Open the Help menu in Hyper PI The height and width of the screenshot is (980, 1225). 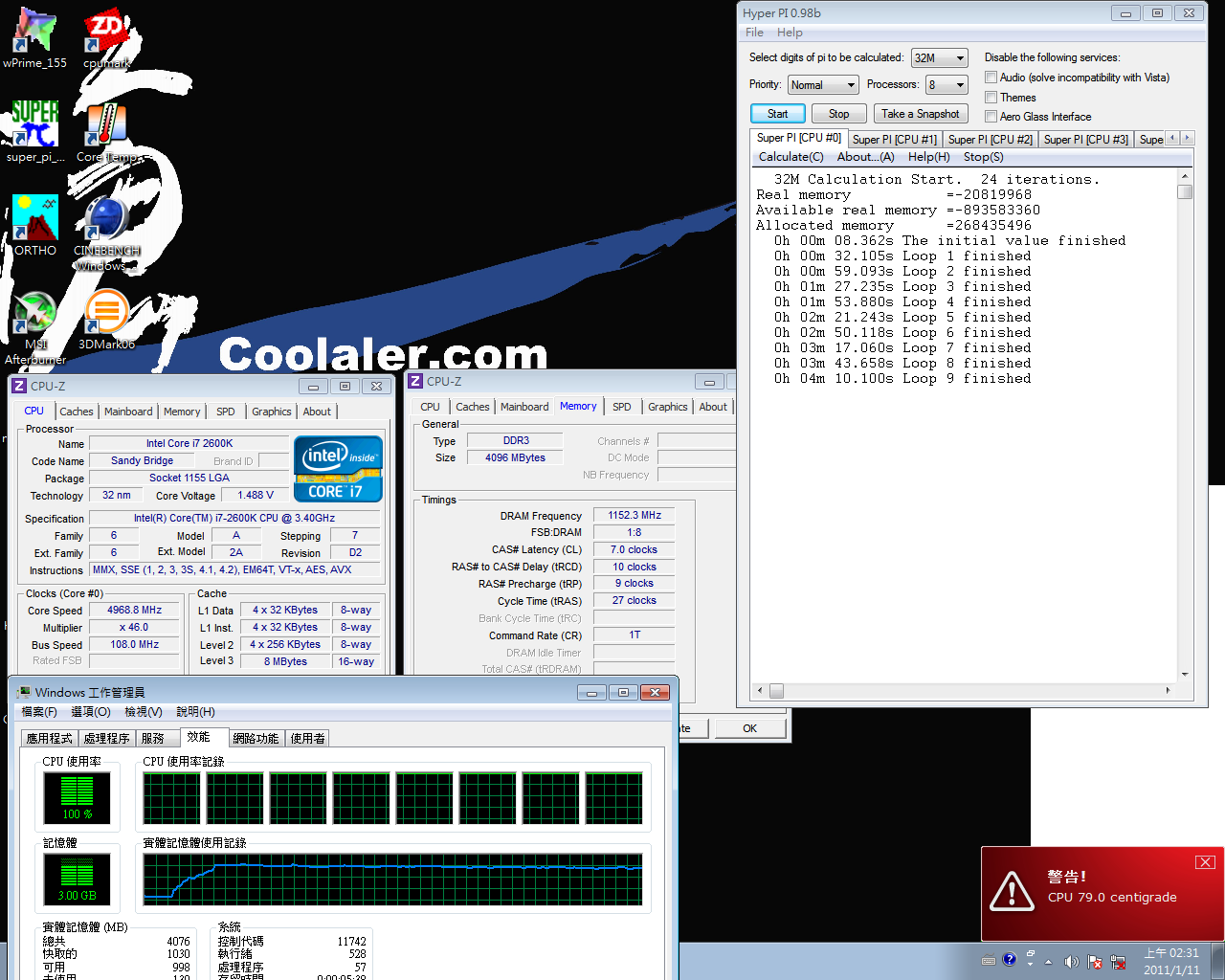coord(790,33)
